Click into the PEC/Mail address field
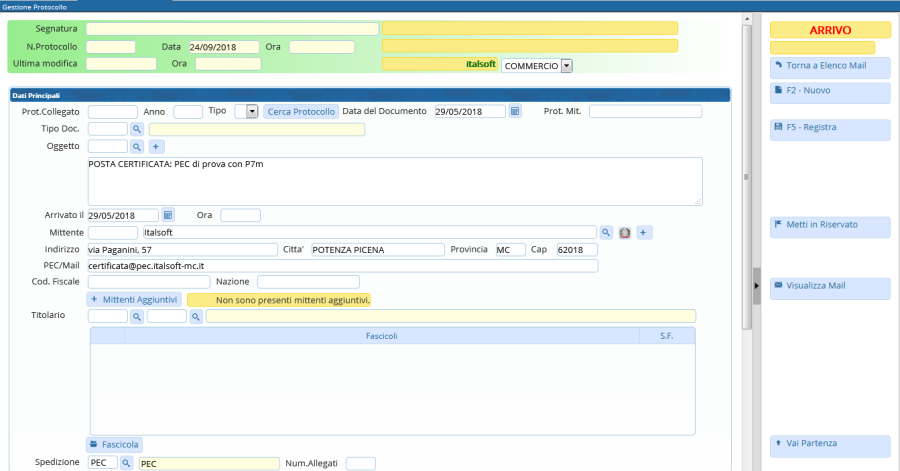Image resolution: width=900 pixels, height=471 pixels. (342, 266)
